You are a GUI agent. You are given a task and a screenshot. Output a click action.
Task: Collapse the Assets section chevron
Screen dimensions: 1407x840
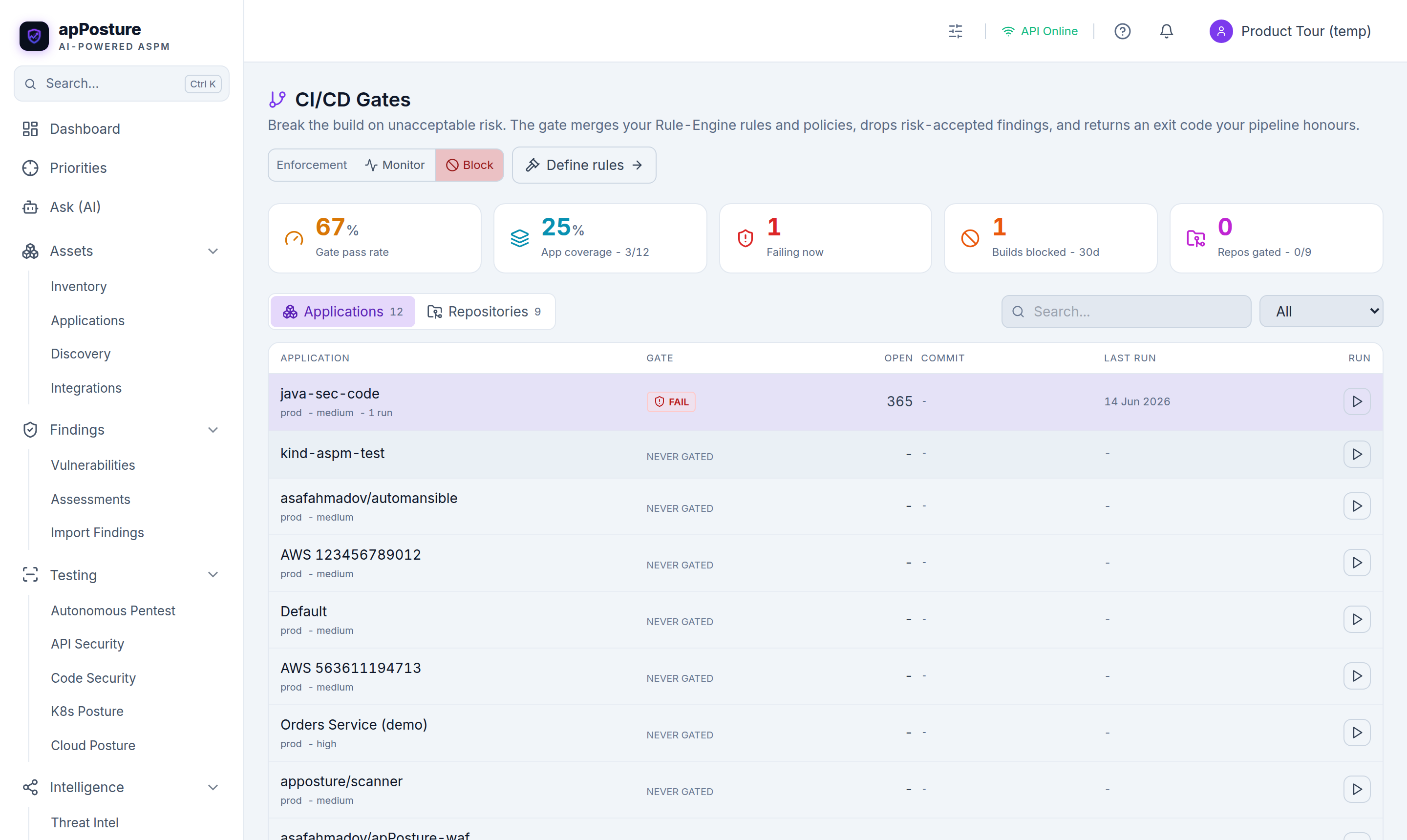tap(213, 252)
